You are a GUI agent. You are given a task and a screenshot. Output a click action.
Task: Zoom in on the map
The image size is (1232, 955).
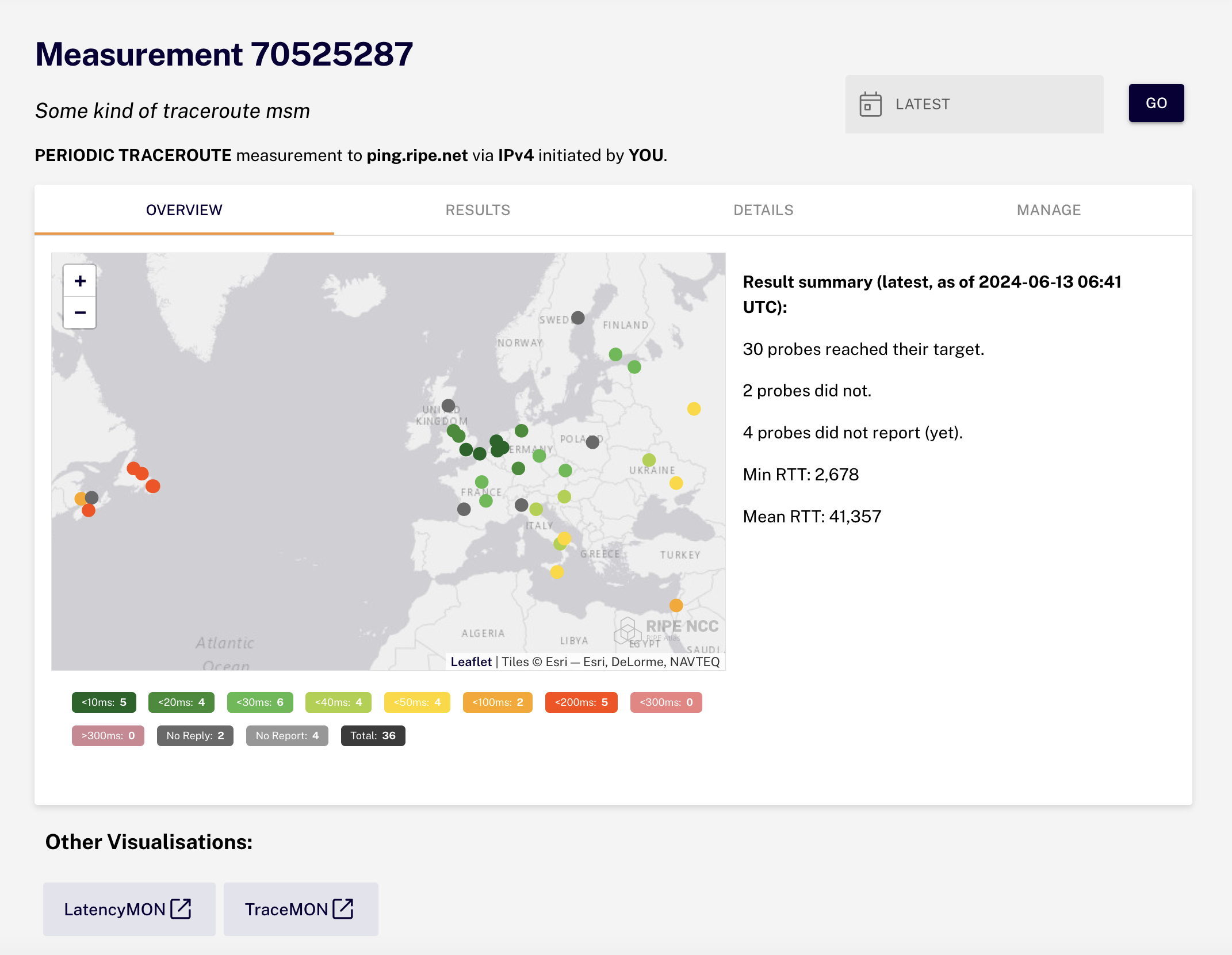point(80,281)
